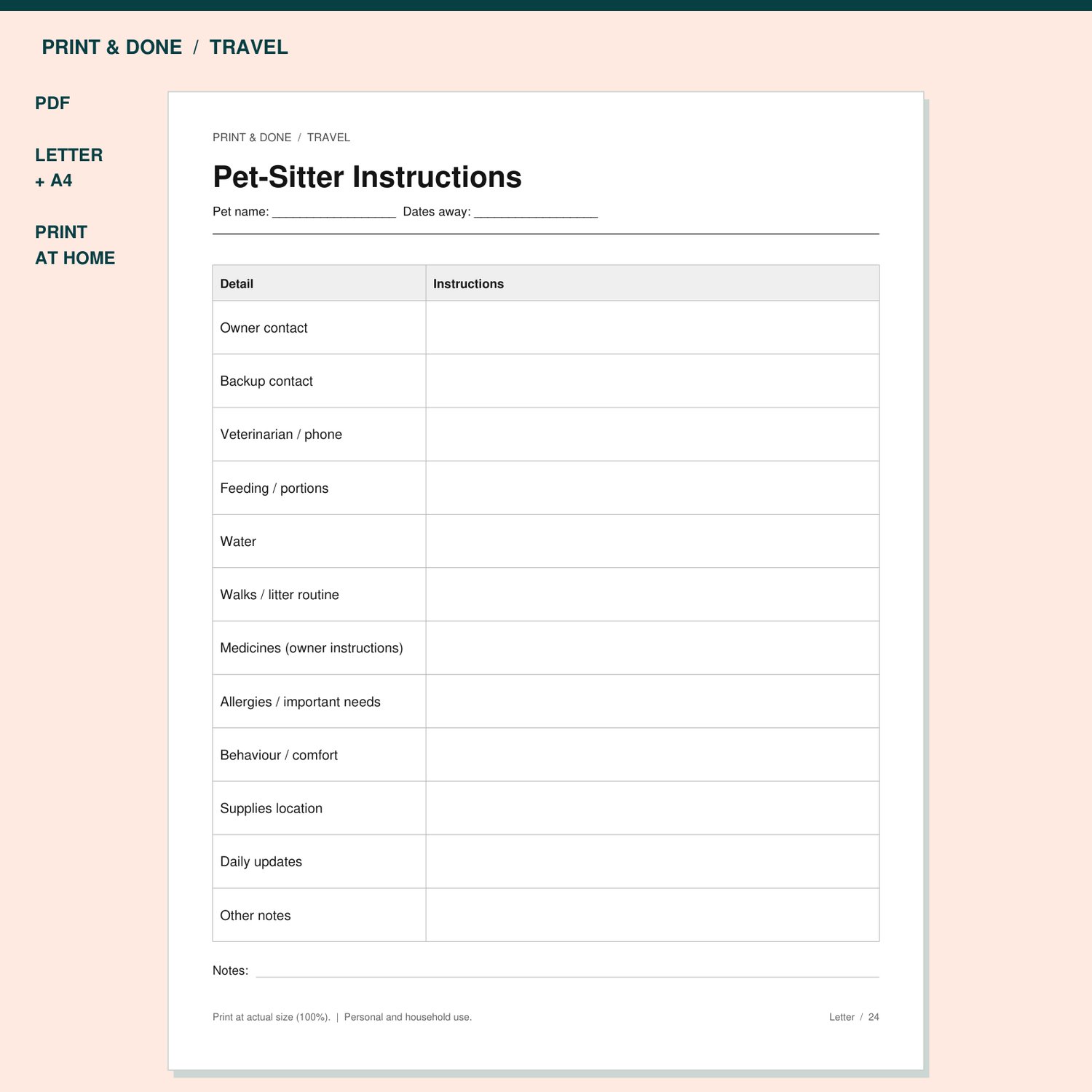The height and width of the screenshot is (1092, 1092).
Task: Click the "Letter / 24" page footer
Action: (x=854, y=1017)
